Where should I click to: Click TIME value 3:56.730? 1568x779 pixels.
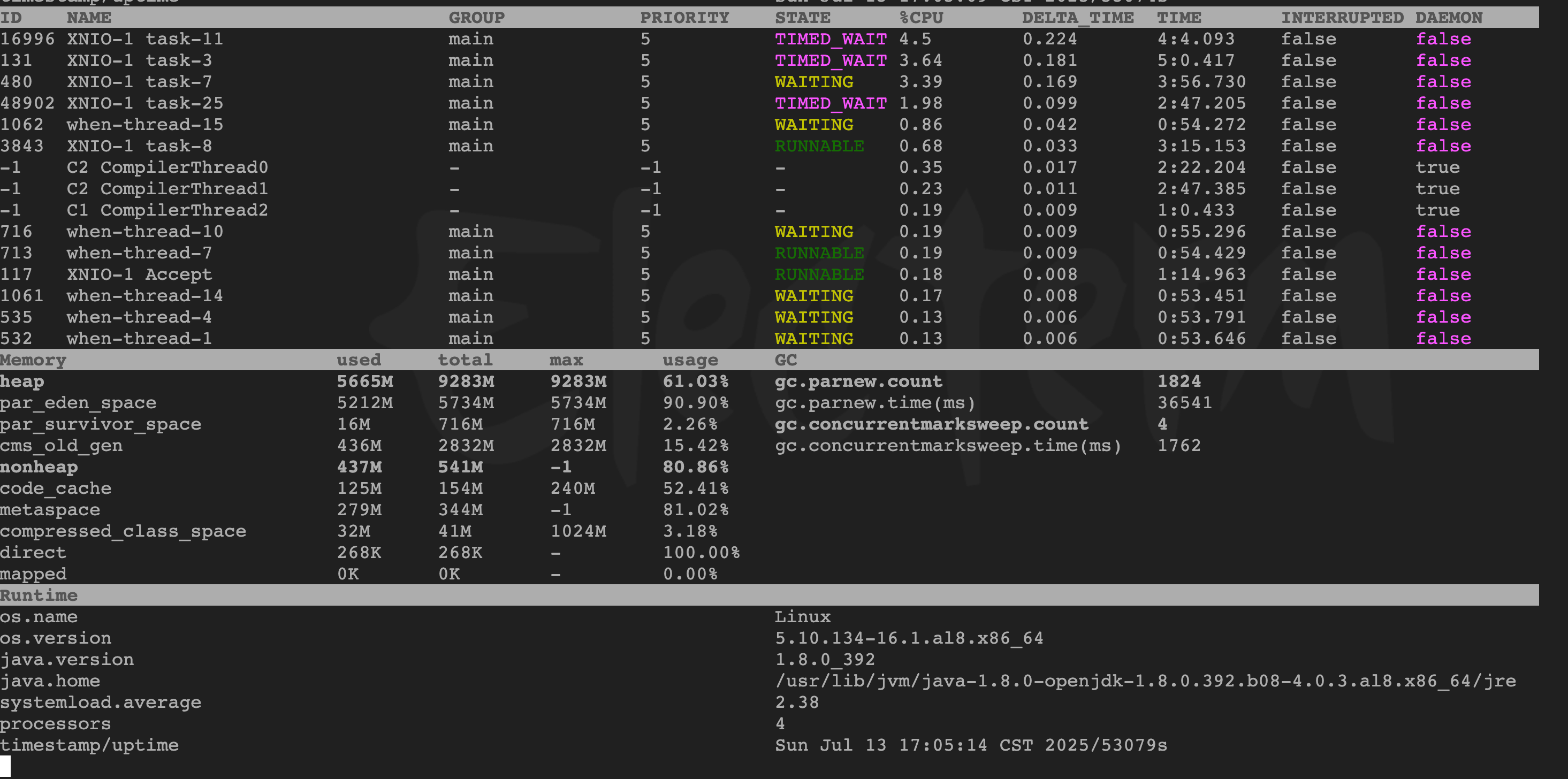coord(1201,81)
